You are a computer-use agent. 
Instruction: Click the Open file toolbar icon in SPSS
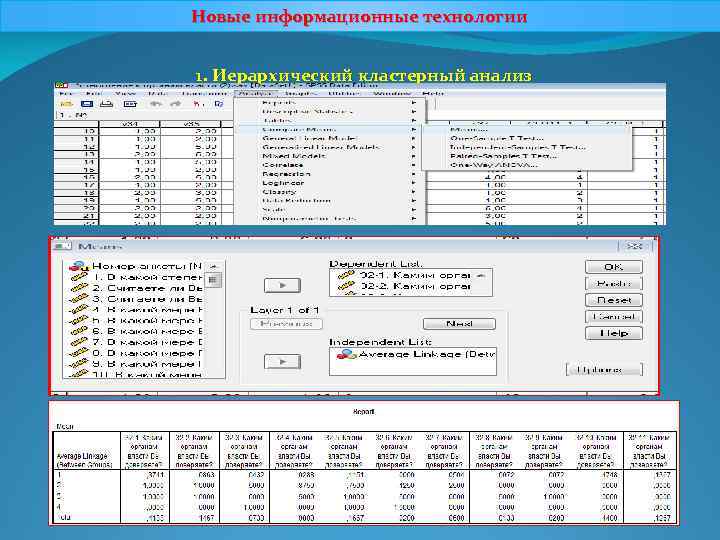pos(67,104)
